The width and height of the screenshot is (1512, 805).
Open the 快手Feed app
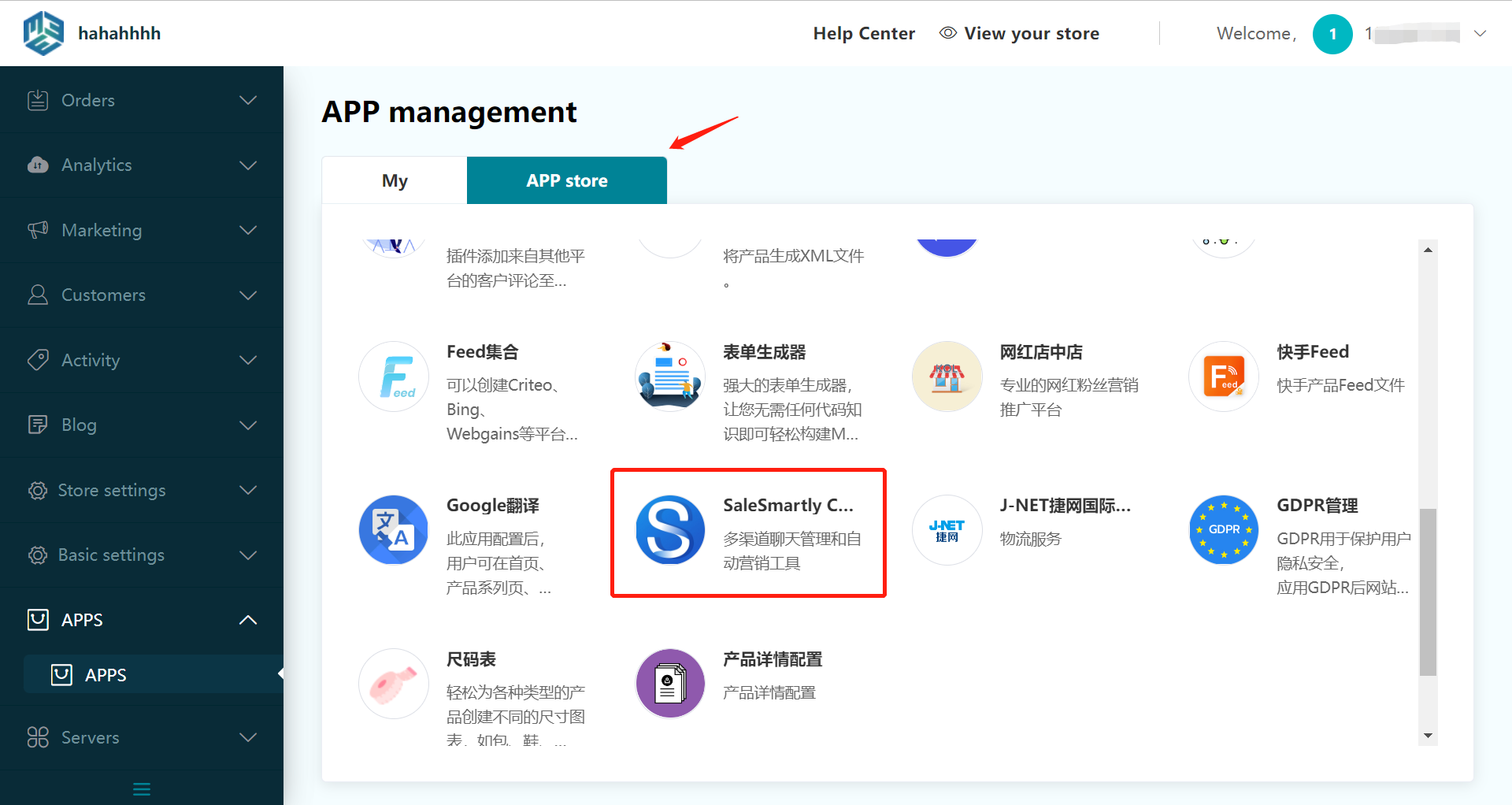pyautogui.click(x=1223, y=376)
